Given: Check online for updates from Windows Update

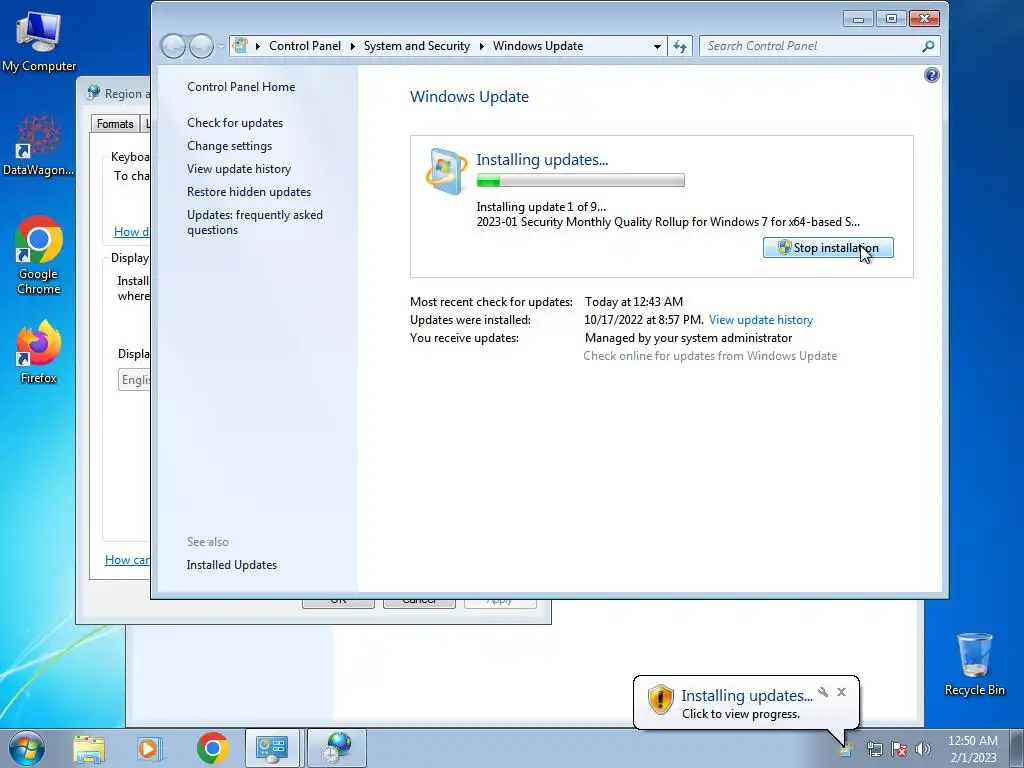Looking at the screenshot, I should coord(710,356).
